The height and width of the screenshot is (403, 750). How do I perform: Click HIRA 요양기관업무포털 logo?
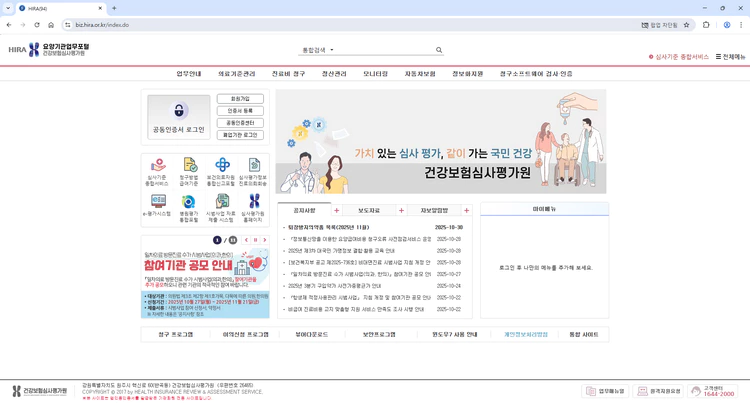(x=49, y=49)
